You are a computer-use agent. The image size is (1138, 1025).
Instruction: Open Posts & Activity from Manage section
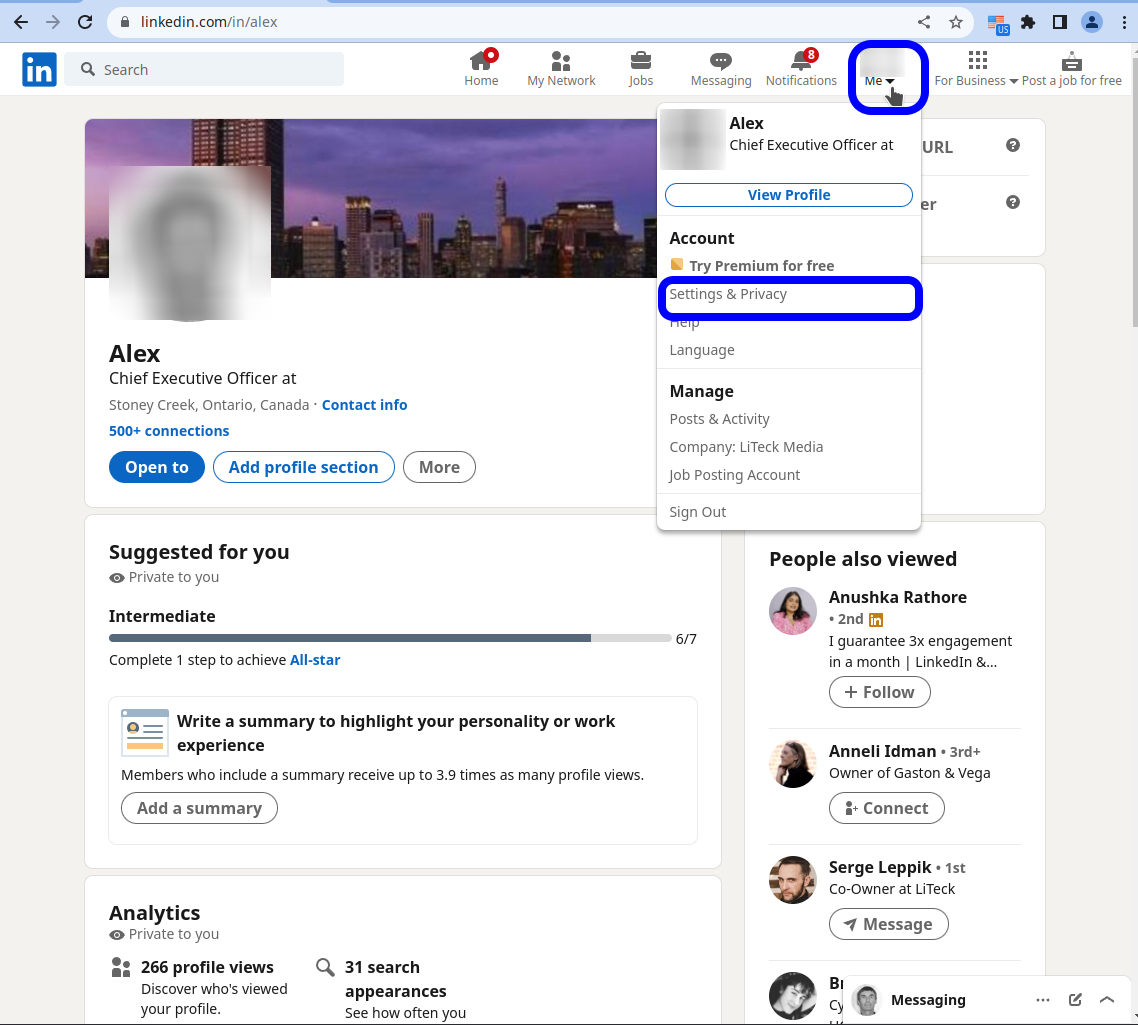coord(719,419)
